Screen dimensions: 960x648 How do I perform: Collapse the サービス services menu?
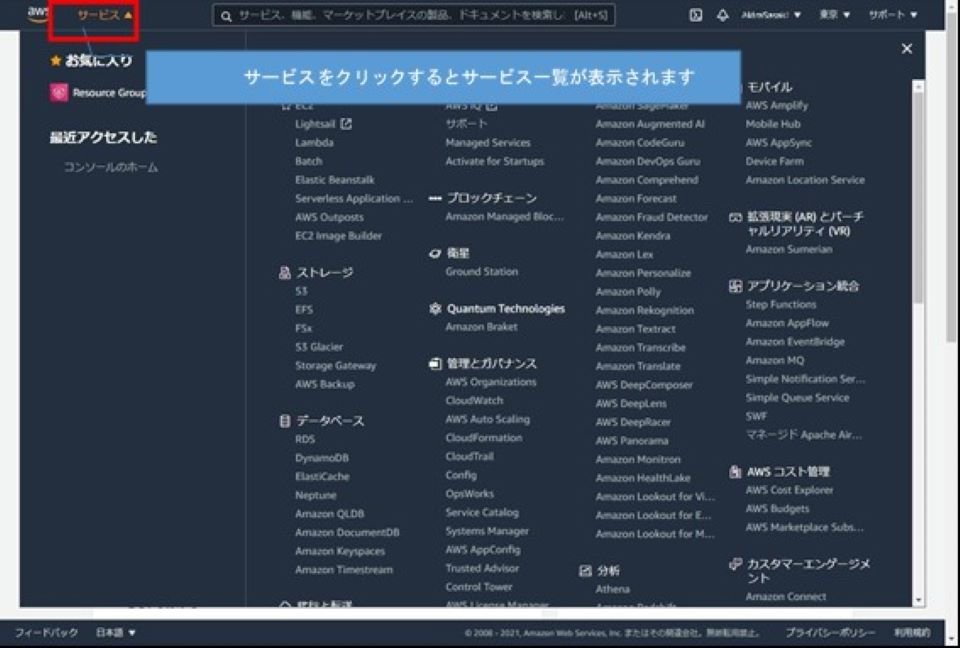click(x=105, y=15)
